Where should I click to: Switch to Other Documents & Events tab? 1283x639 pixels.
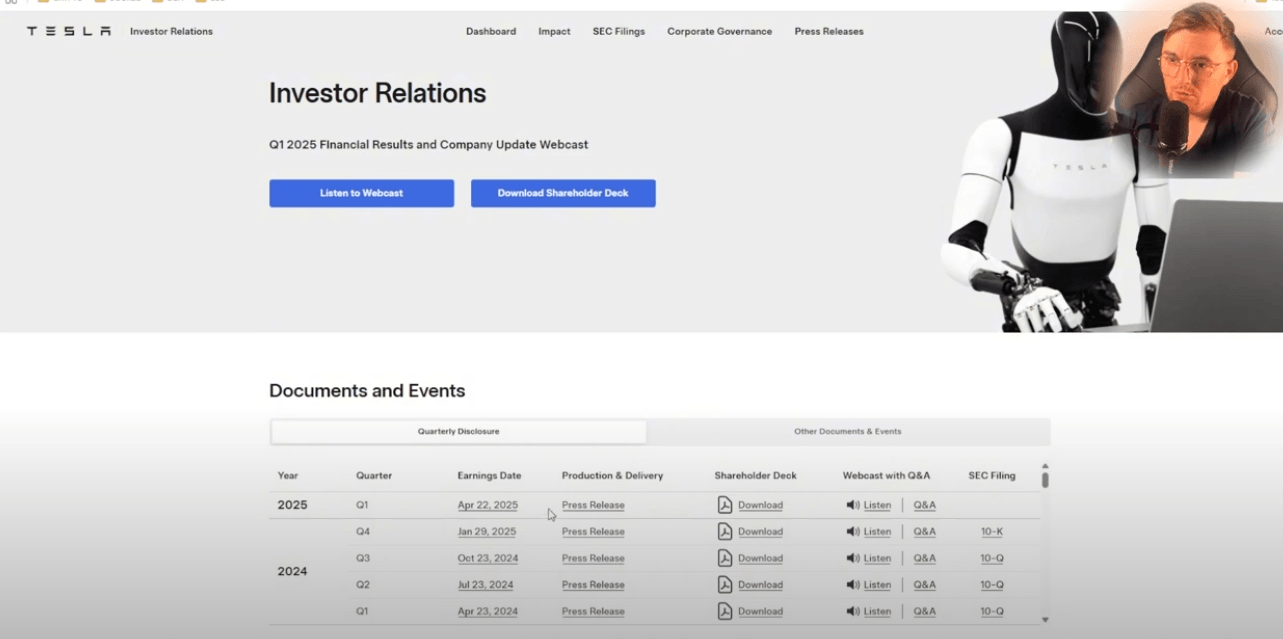coord(848,432)
